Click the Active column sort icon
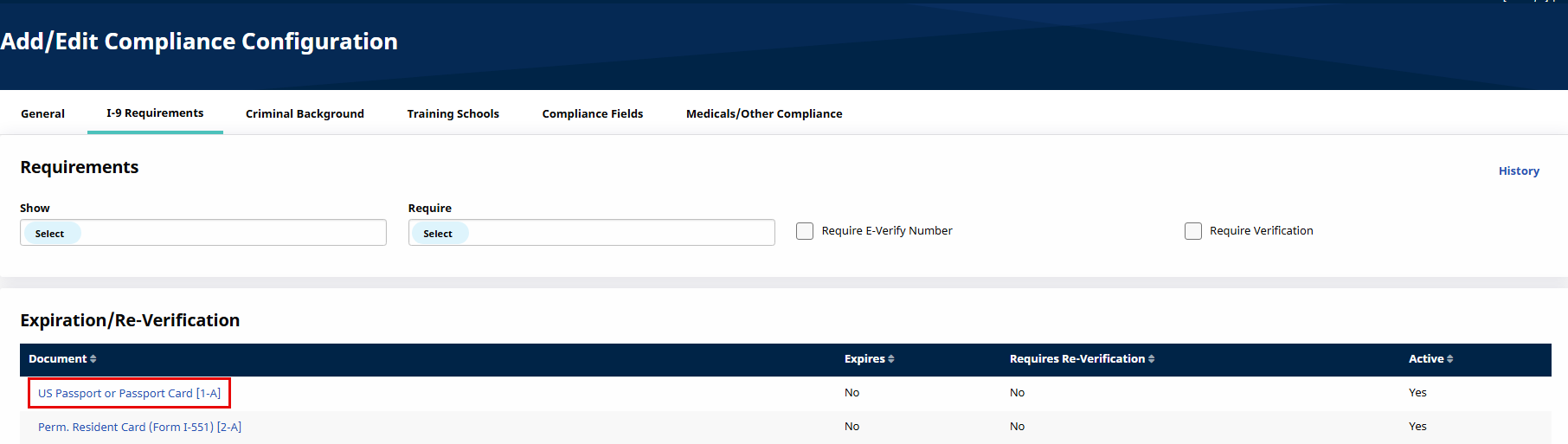The height and width of the screenshot is (444, 1568). click(1450, 359)
